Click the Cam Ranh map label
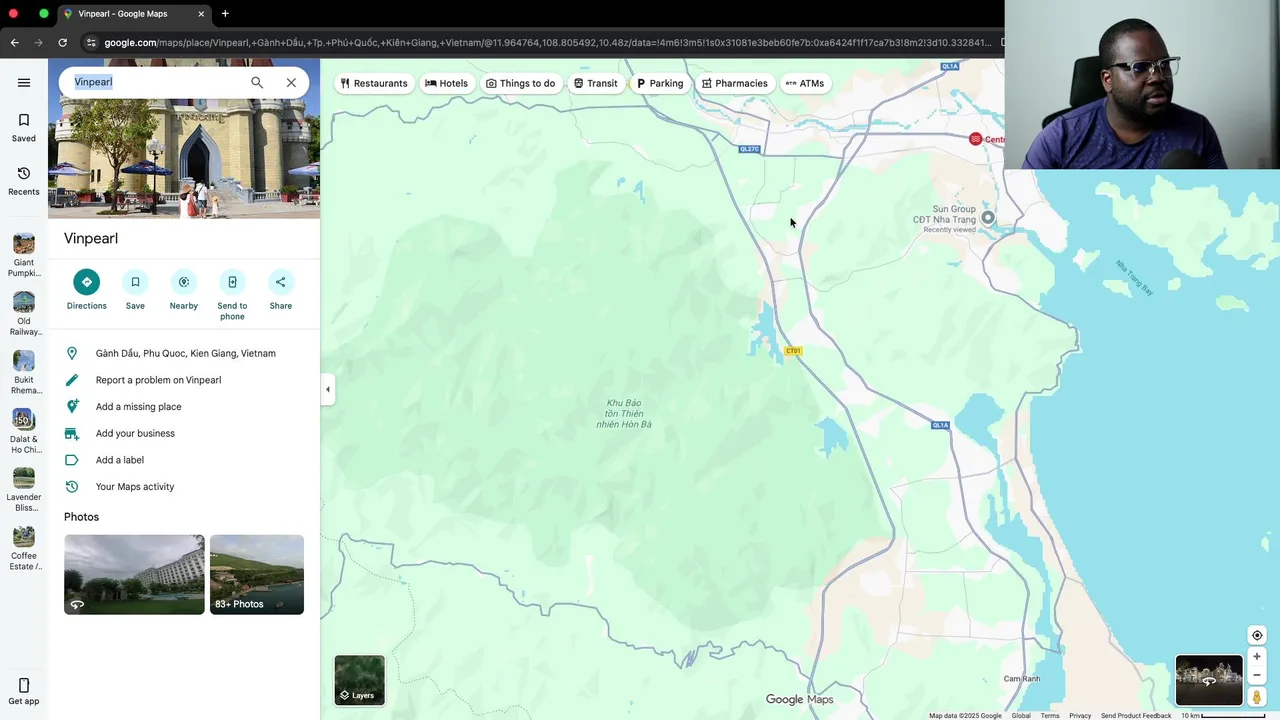The width and height of the screenshot is (1280, 720). point(1021,679)
